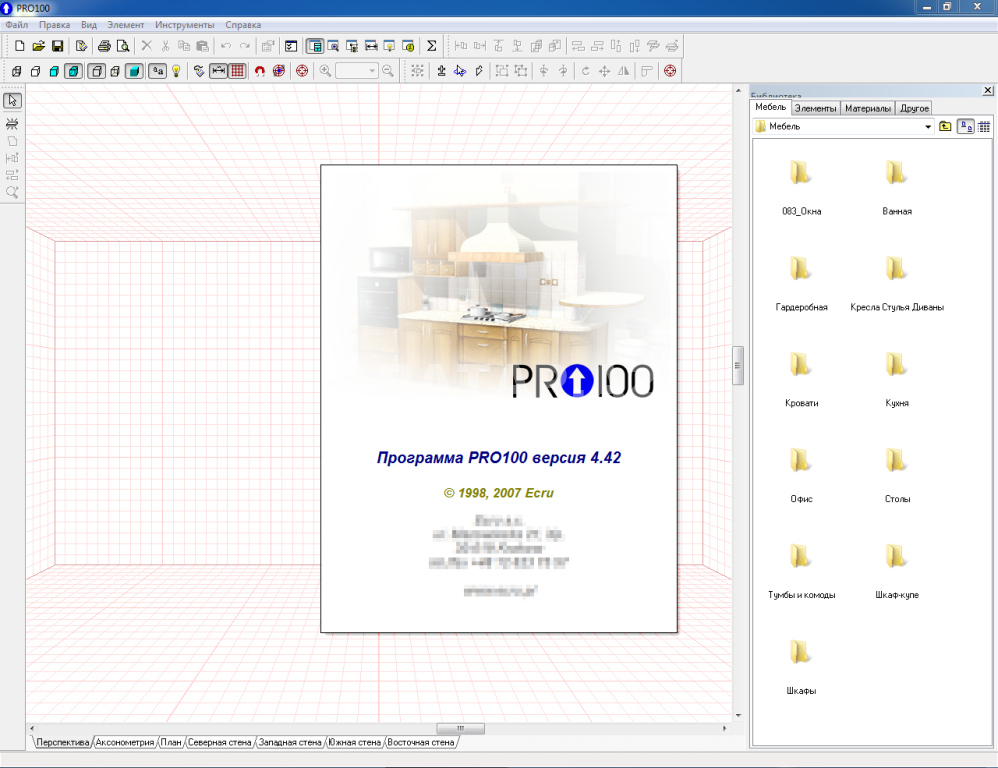Enable wireframe display mode cube icon
Image resolution: width=998 pixels, height=768 pixels.
pos(17,71)
